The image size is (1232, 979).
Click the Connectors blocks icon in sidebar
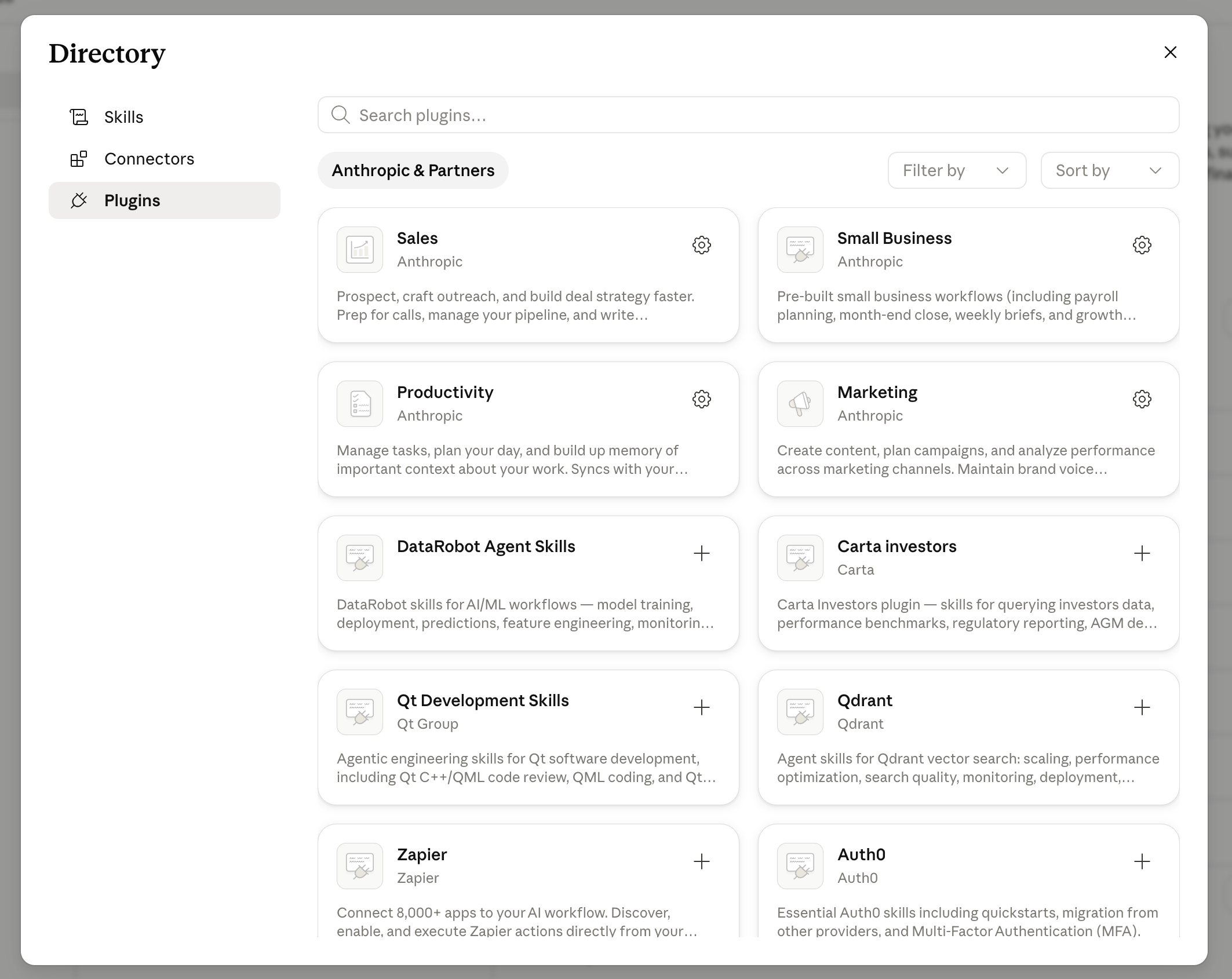79,159
